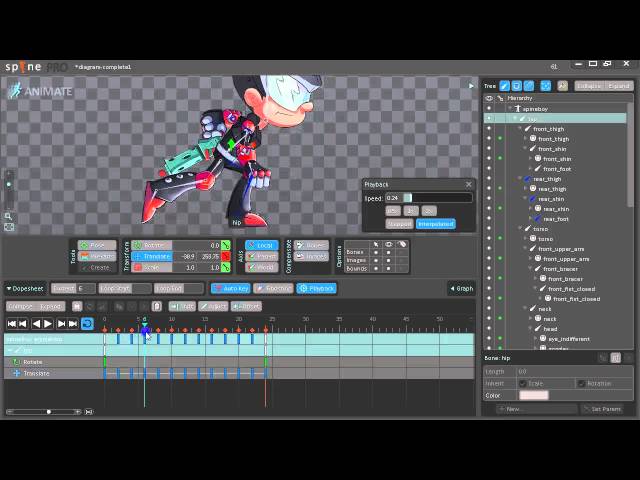Expand the Graph panel
Image resolution: width=640 pixels, height=480 pixels.
[462, 289]
